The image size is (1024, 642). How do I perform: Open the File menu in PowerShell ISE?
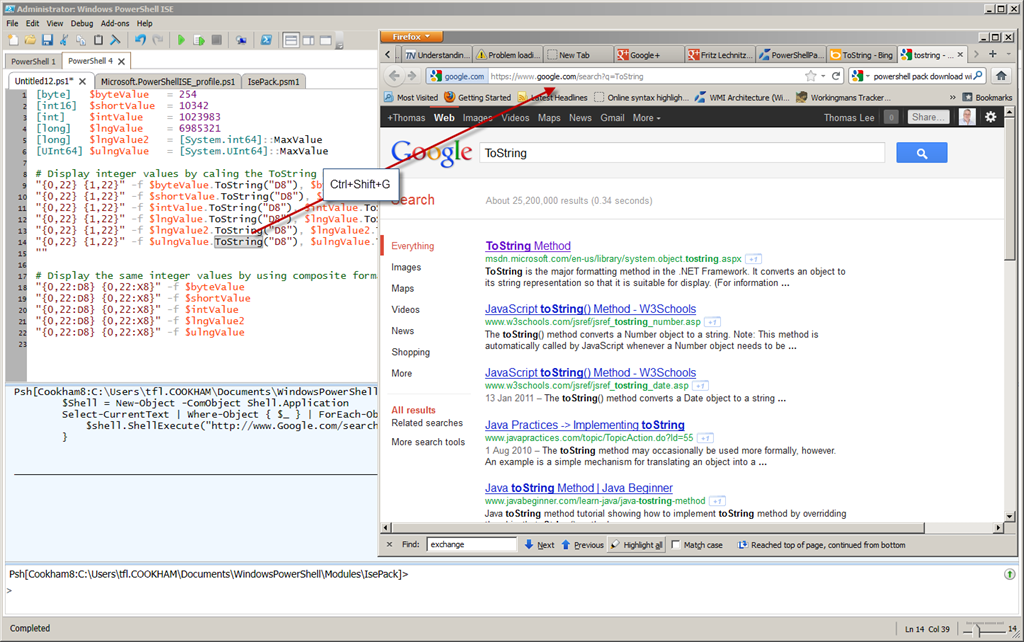tap(12, 23)
